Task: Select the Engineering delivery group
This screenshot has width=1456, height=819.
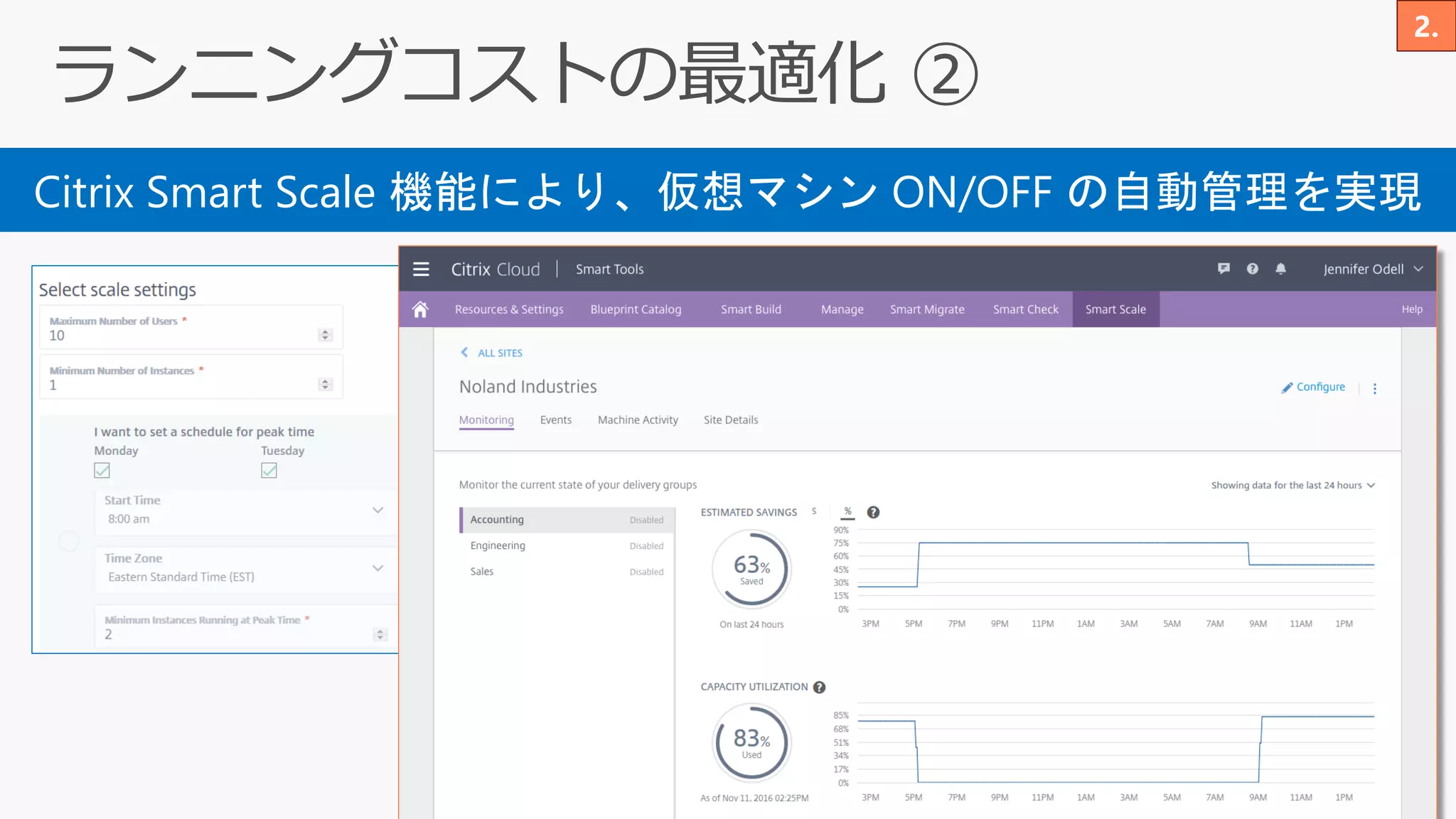Action: 567,545
